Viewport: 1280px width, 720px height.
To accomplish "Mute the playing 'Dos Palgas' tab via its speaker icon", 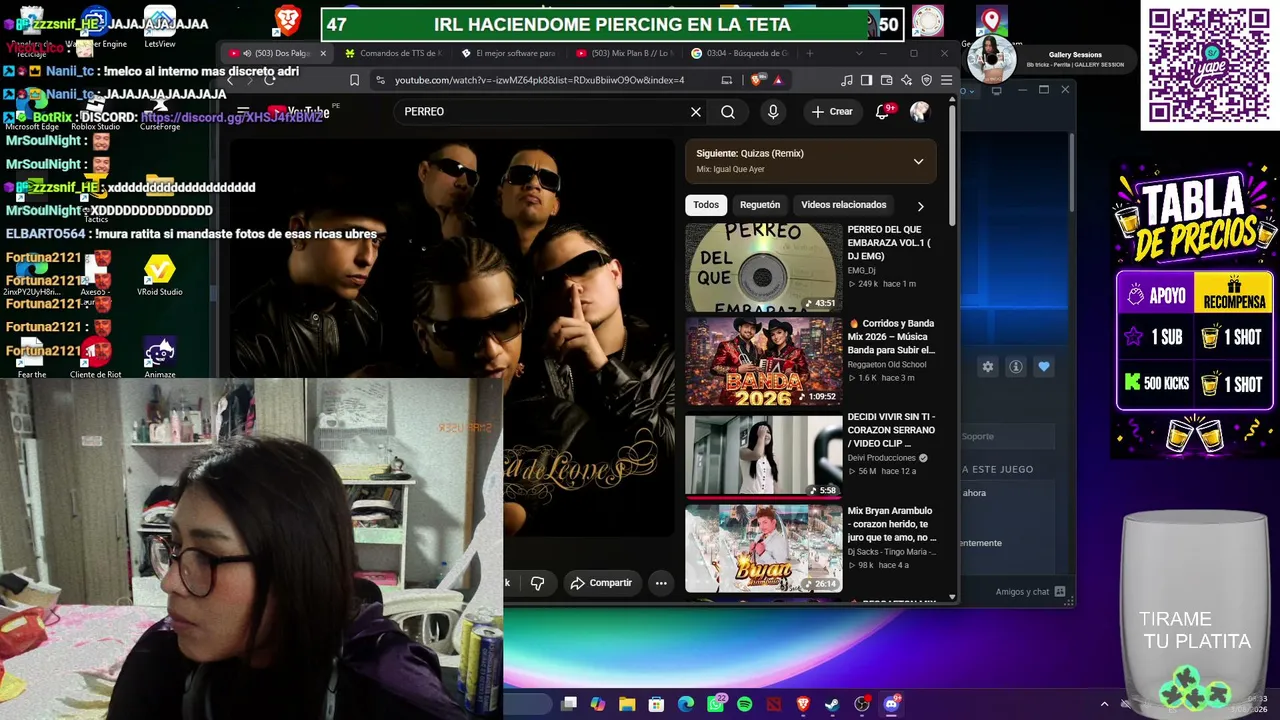I will (247, 53).
